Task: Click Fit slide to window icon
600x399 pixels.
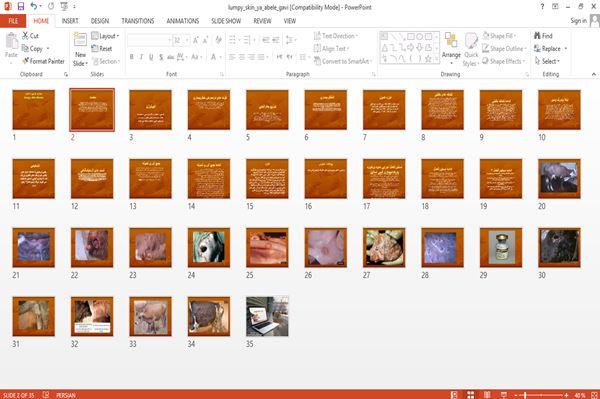Action: (x=595, y=395)
